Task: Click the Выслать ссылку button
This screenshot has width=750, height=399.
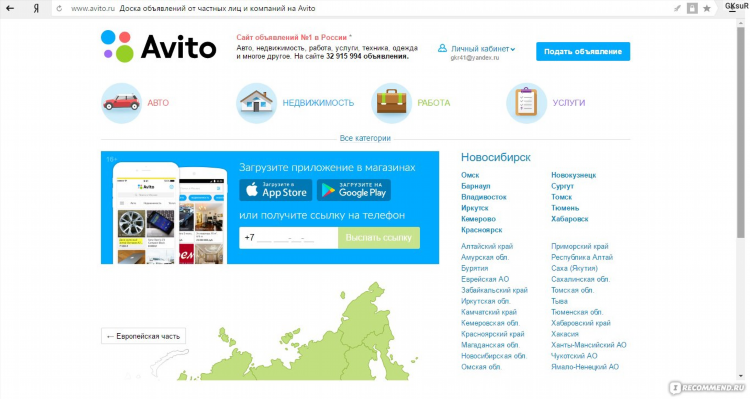Action: tap(378, 238)
